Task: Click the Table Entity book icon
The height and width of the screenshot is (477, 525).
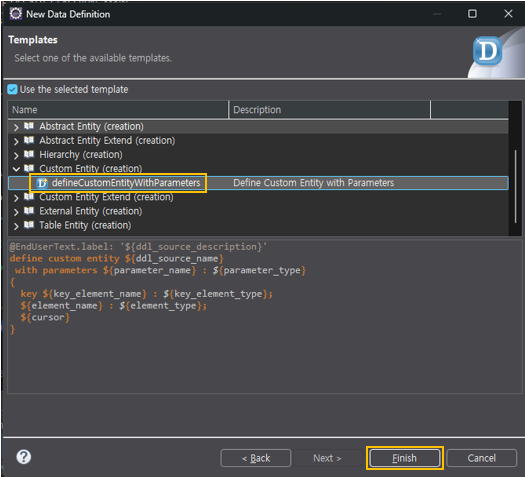Action: click(x=29, y=225)
